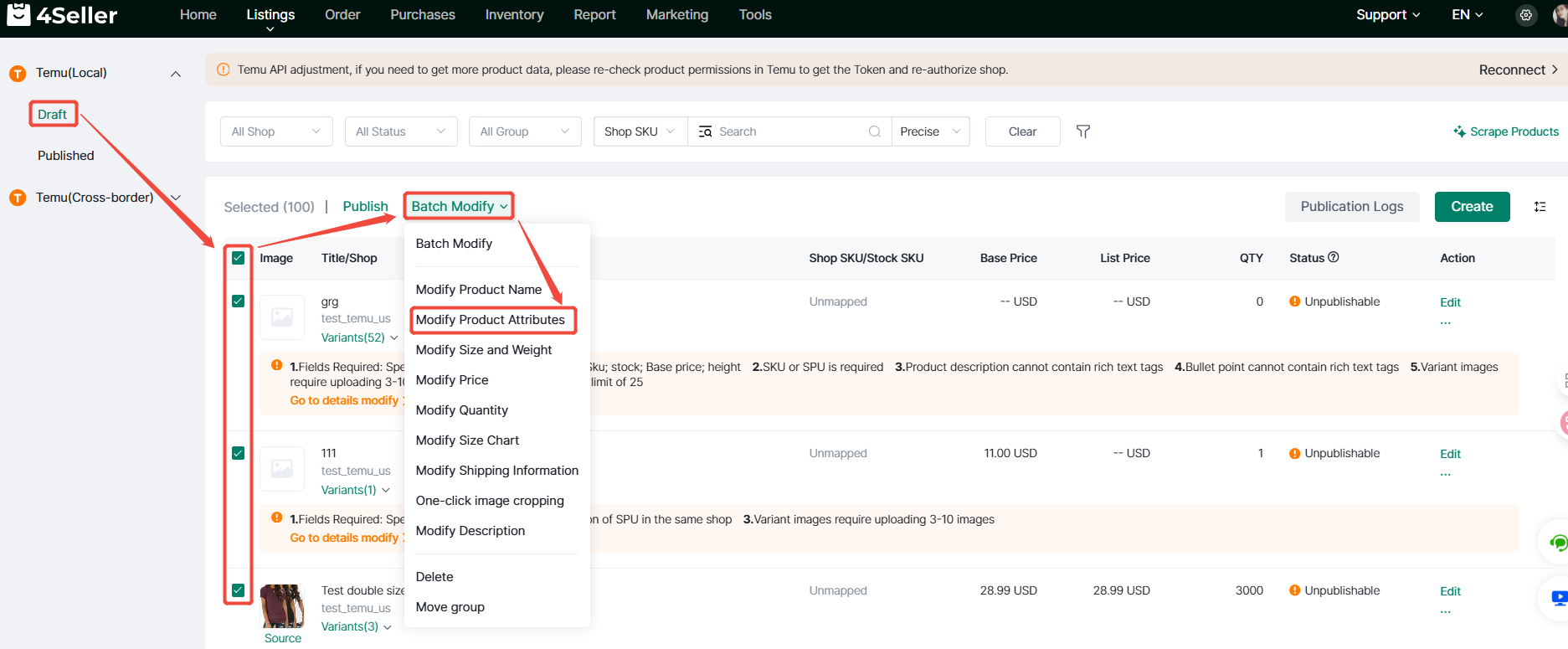Click the Temu(Local) orange T icon

click(x=18, y=73)
